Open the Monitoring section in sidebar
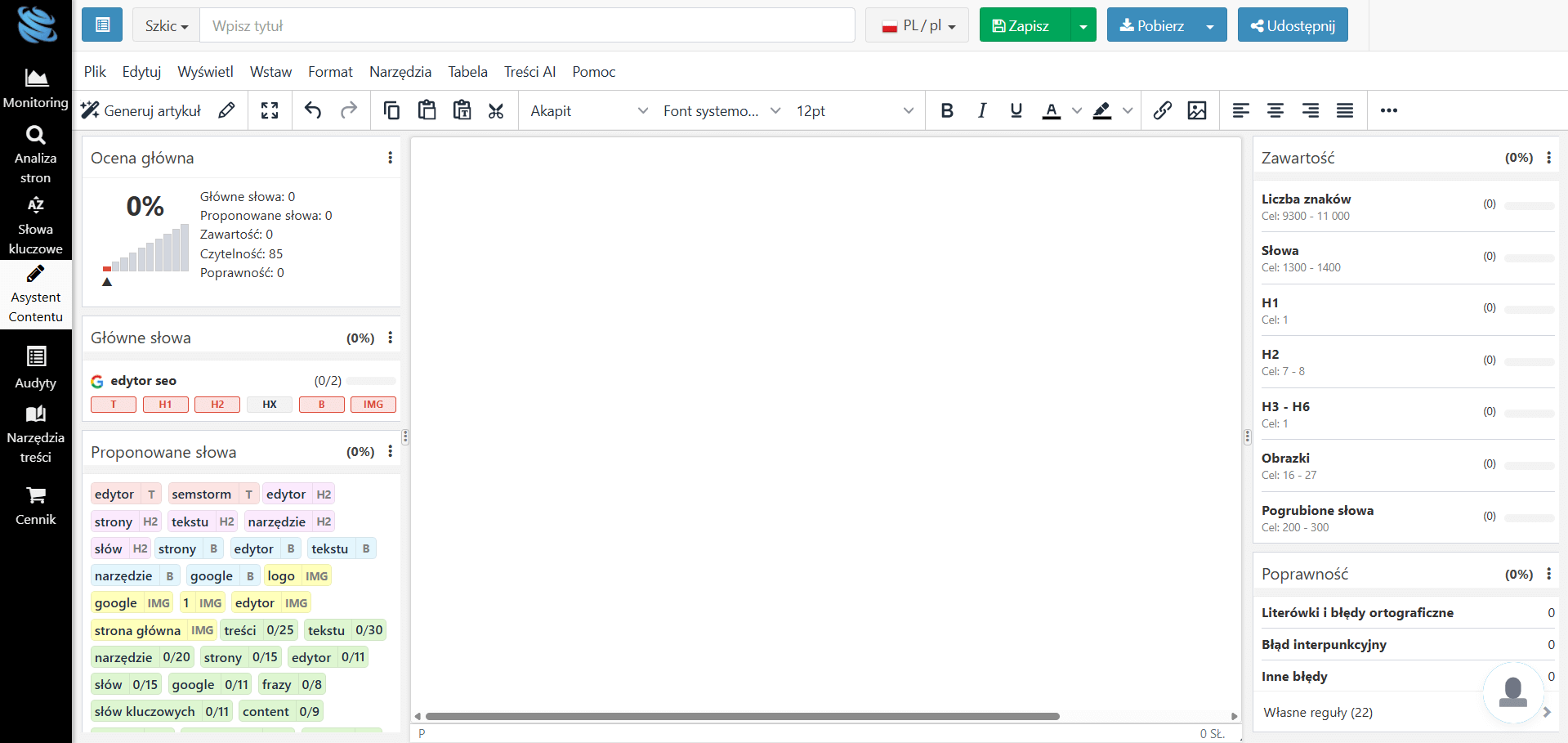The width and height of the screenshot is (1568, 743). click(36, 88)
